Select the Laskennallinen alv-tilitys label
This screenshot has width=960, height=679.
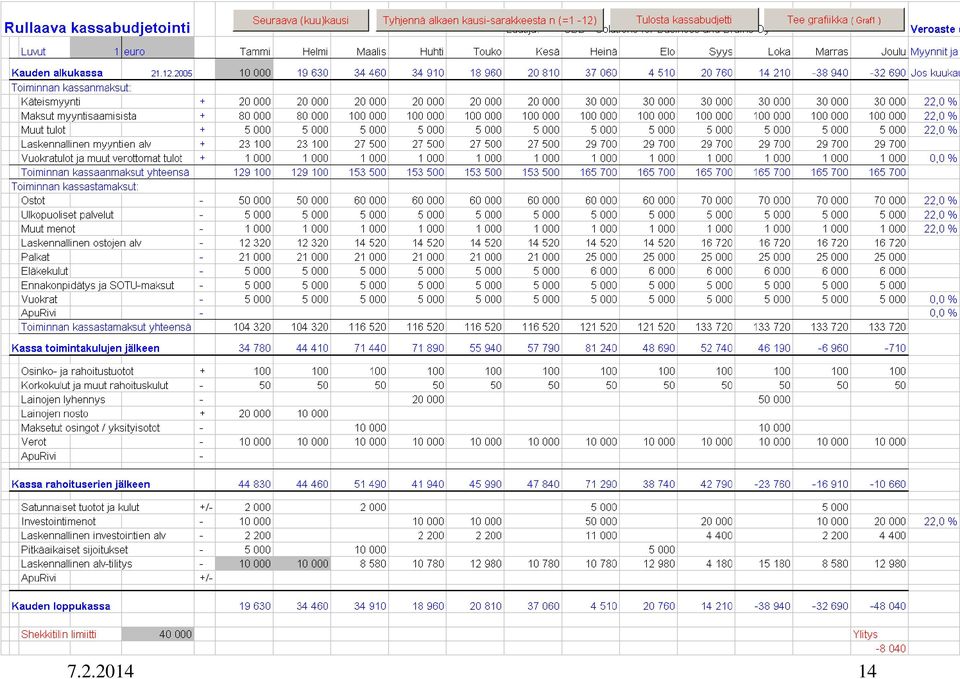[77, 563]
